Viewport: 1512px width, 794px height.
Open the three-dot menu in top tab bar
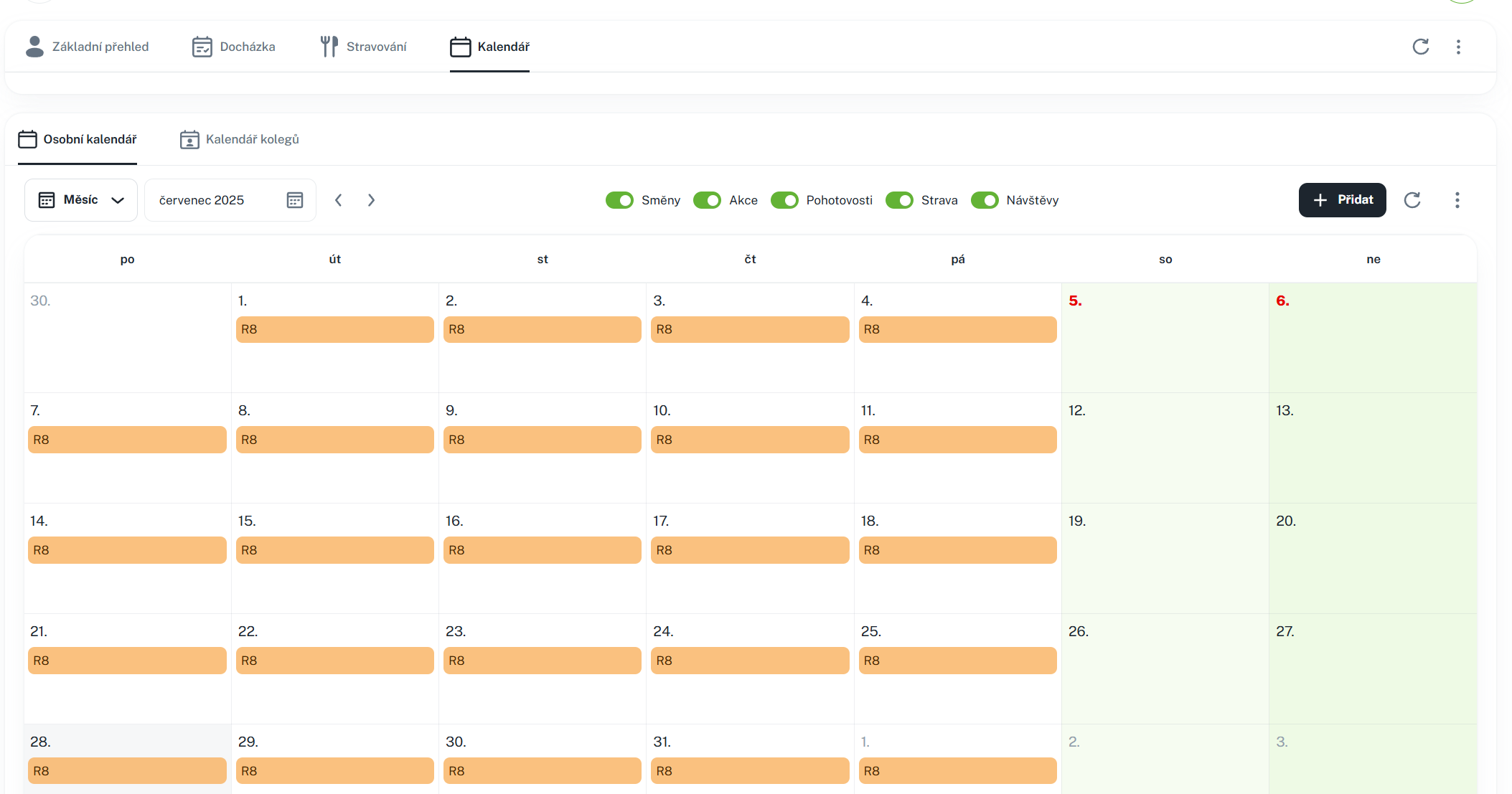(x=1457, y=47)
